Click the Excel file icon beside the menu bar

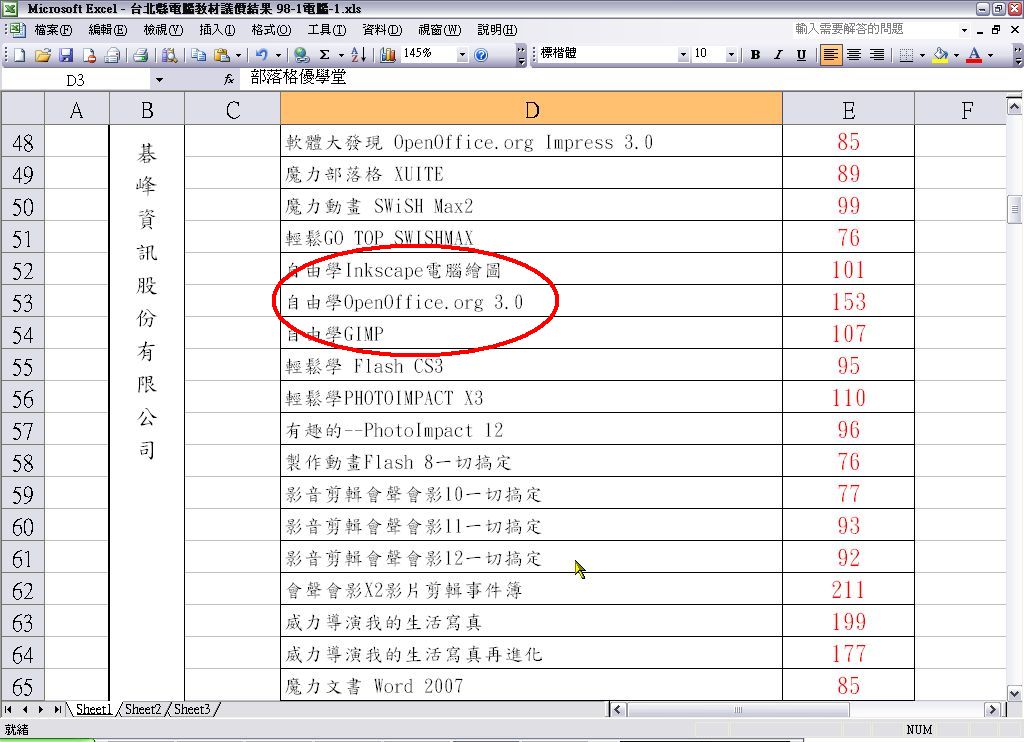[16, 29]
